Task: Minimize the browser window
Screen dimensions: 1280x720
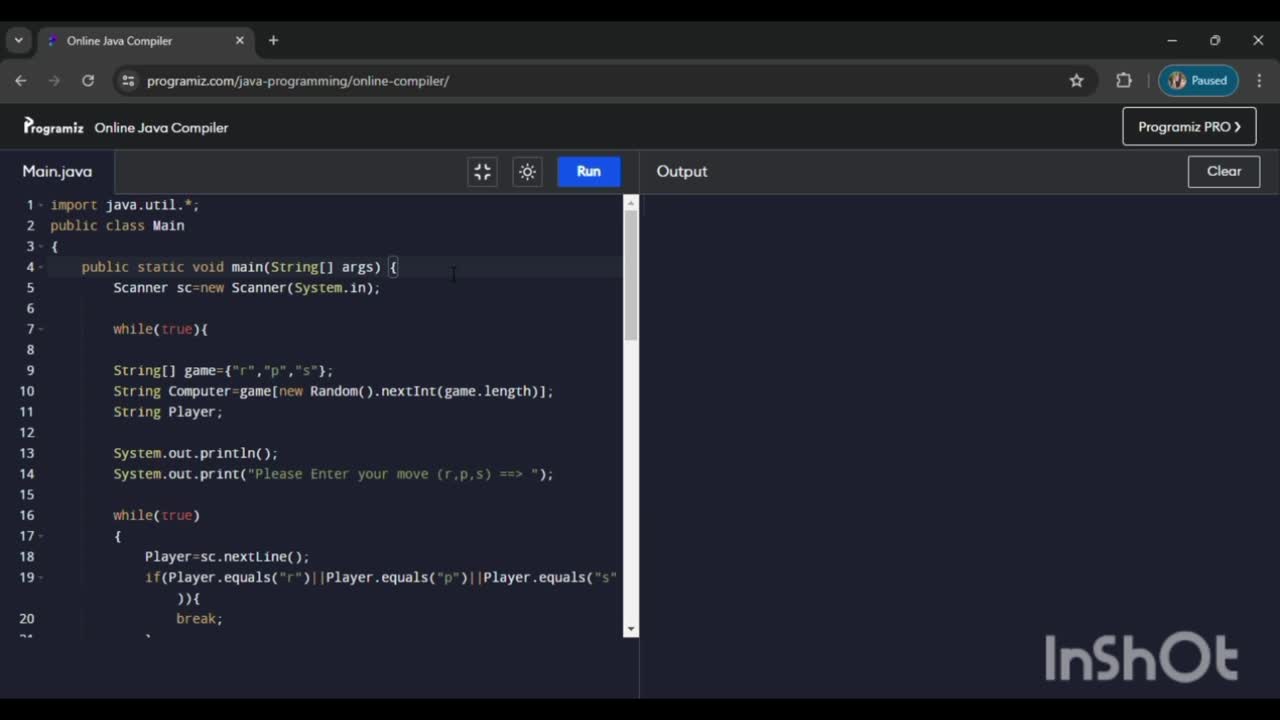Action: (x=1172, y=41)
